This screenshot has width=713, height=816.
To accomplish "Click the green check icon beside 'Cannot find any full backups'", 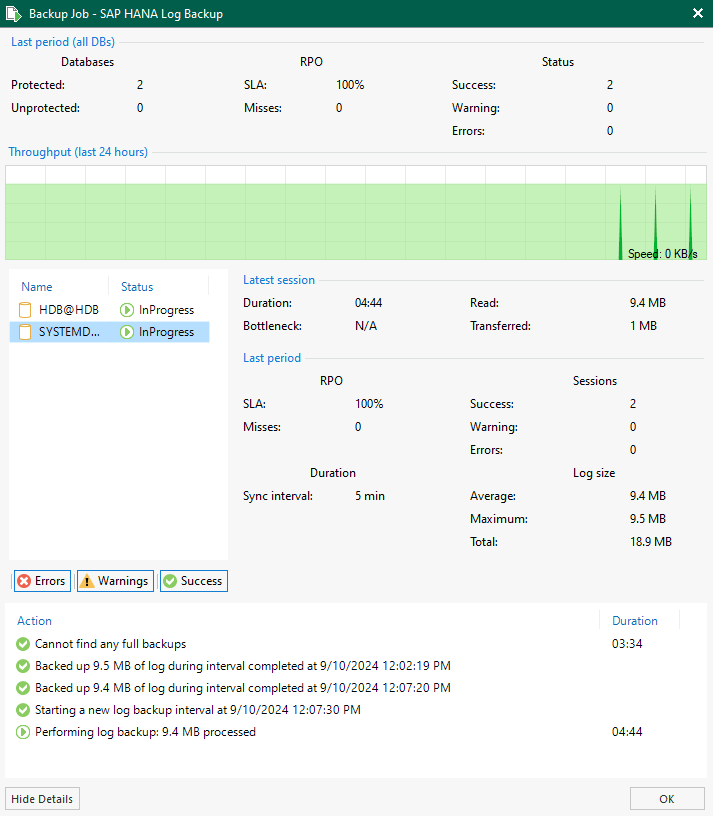I will (23, 644).
